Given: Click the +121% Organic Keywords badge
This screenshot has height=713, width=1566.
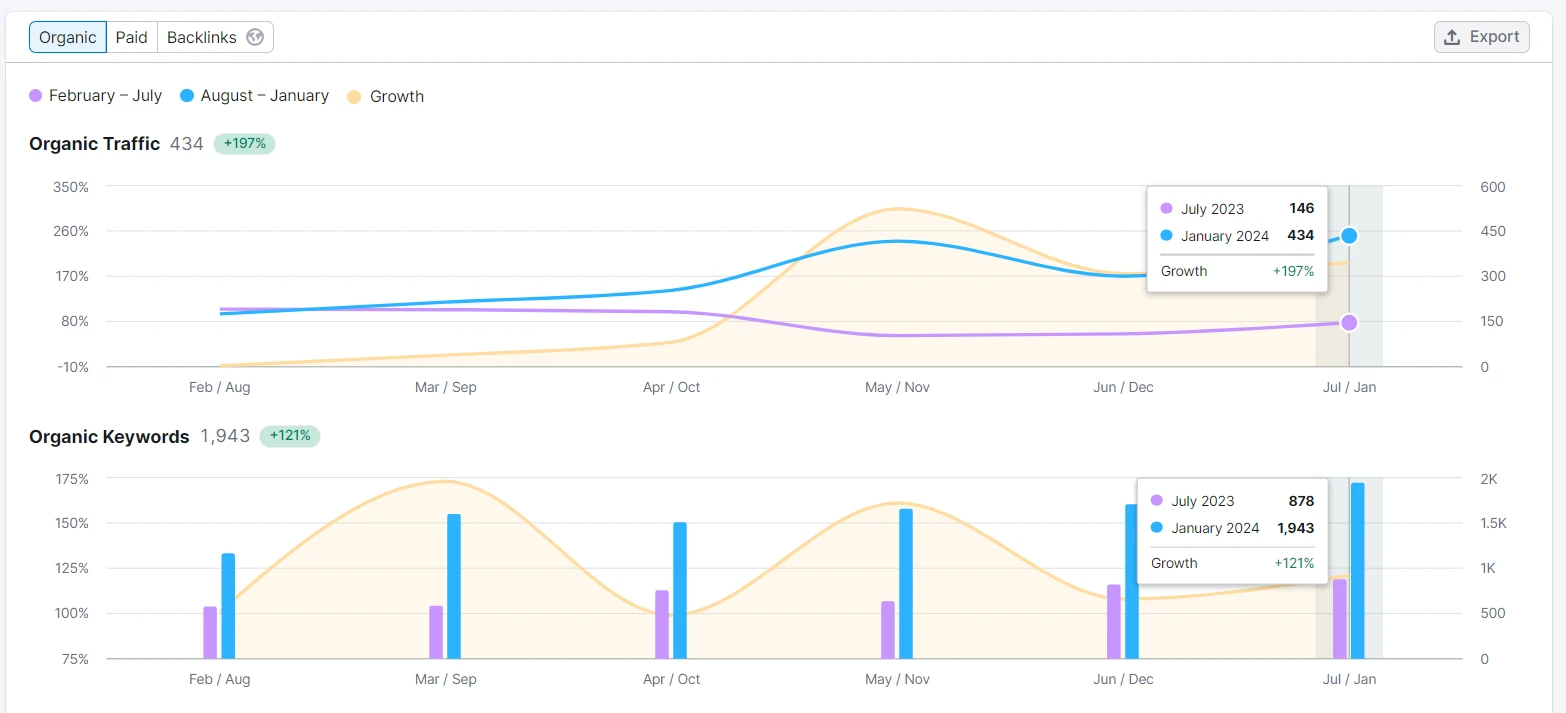Looking at the screenshot, I should (x=290, y=436).
